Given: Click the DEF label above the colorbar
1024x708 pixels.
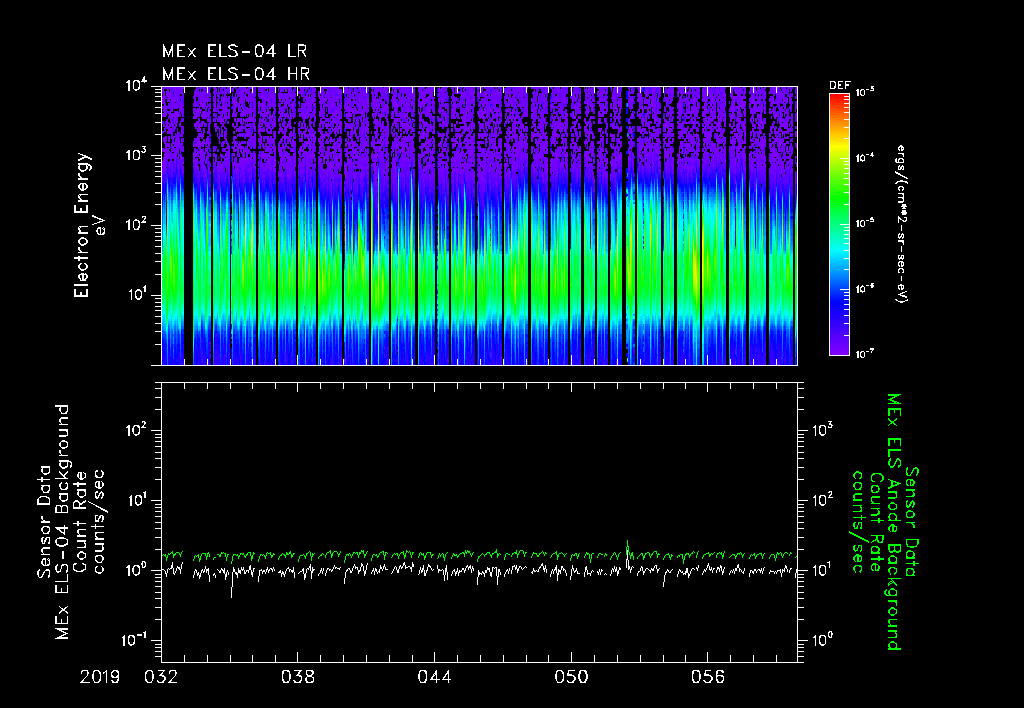Looking at the screenshot, I should pyautogui.click(x=839, y=87).
